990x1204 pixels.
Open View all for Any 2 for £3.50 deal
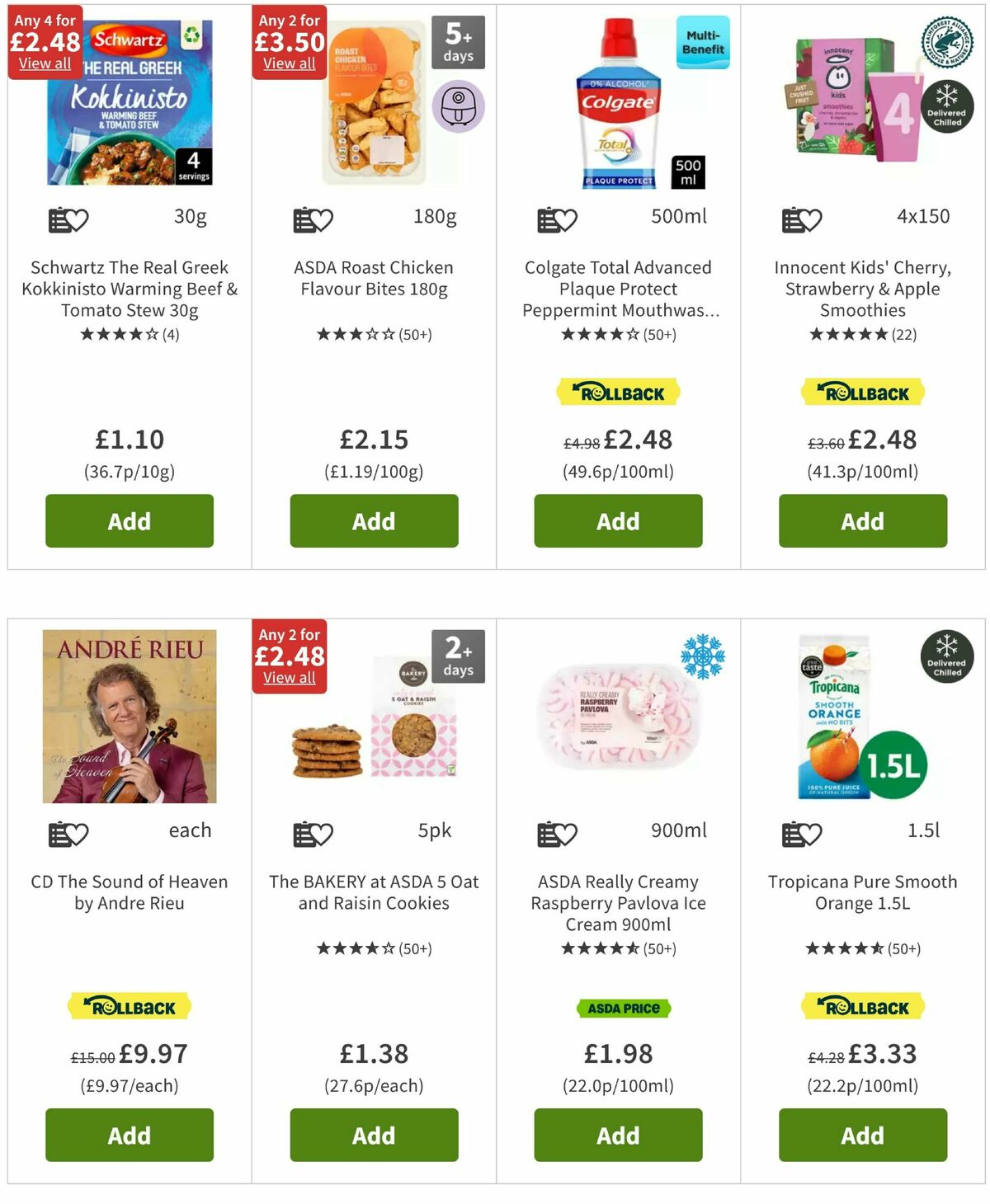[x=288, y=63]
